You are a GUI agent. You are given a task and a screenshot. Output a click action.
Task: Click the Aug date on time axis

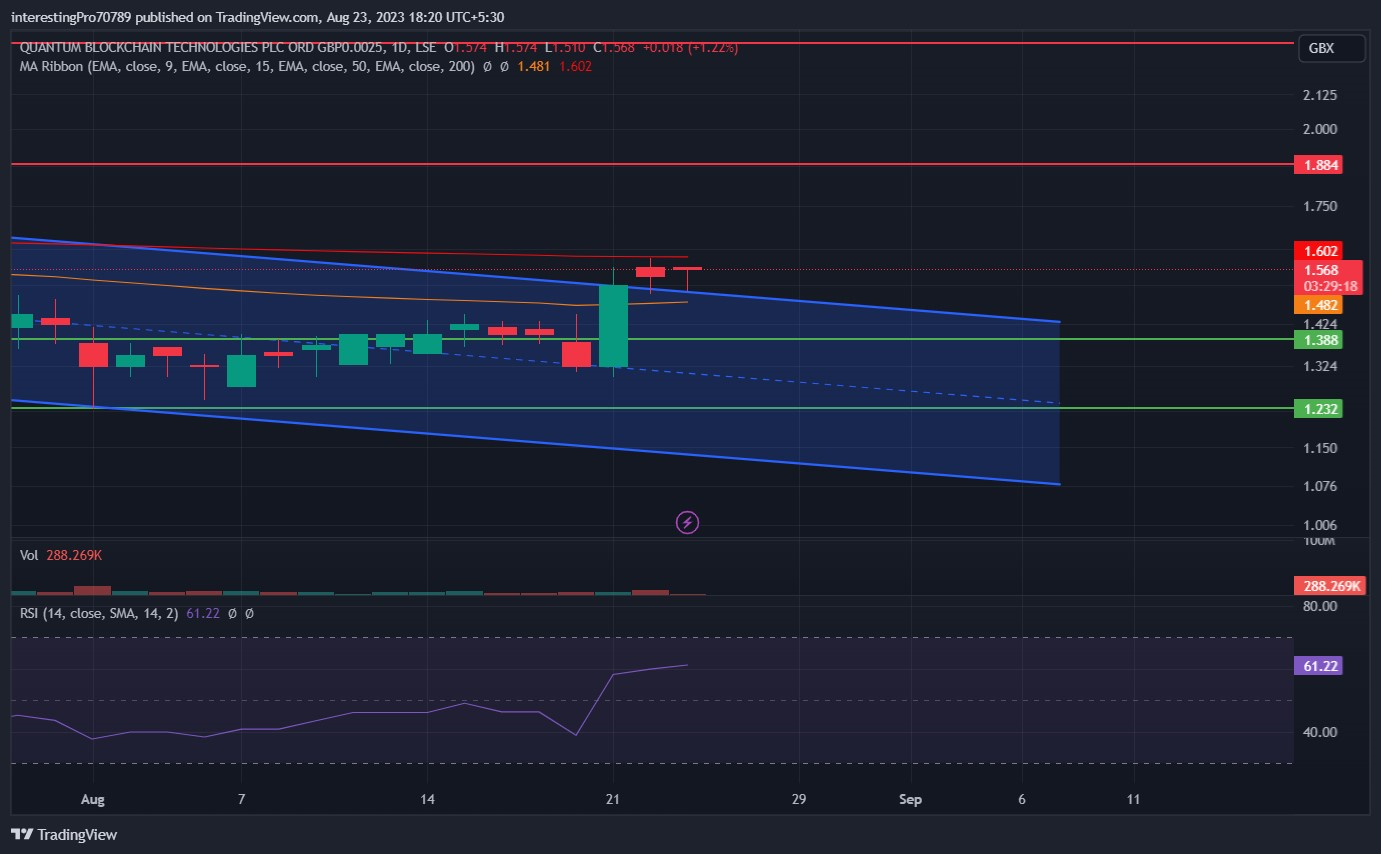[93, 799]
